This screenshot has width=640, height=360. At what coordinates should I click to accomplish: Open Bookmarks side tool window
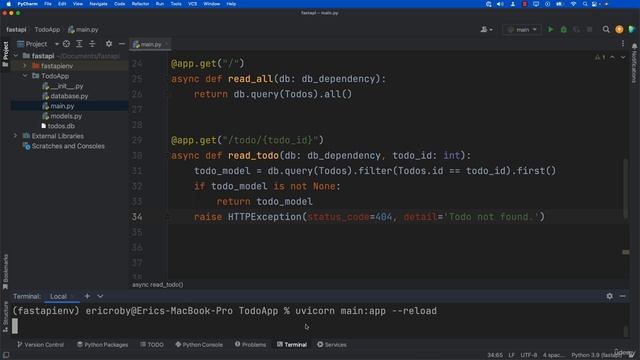[5, 271]
